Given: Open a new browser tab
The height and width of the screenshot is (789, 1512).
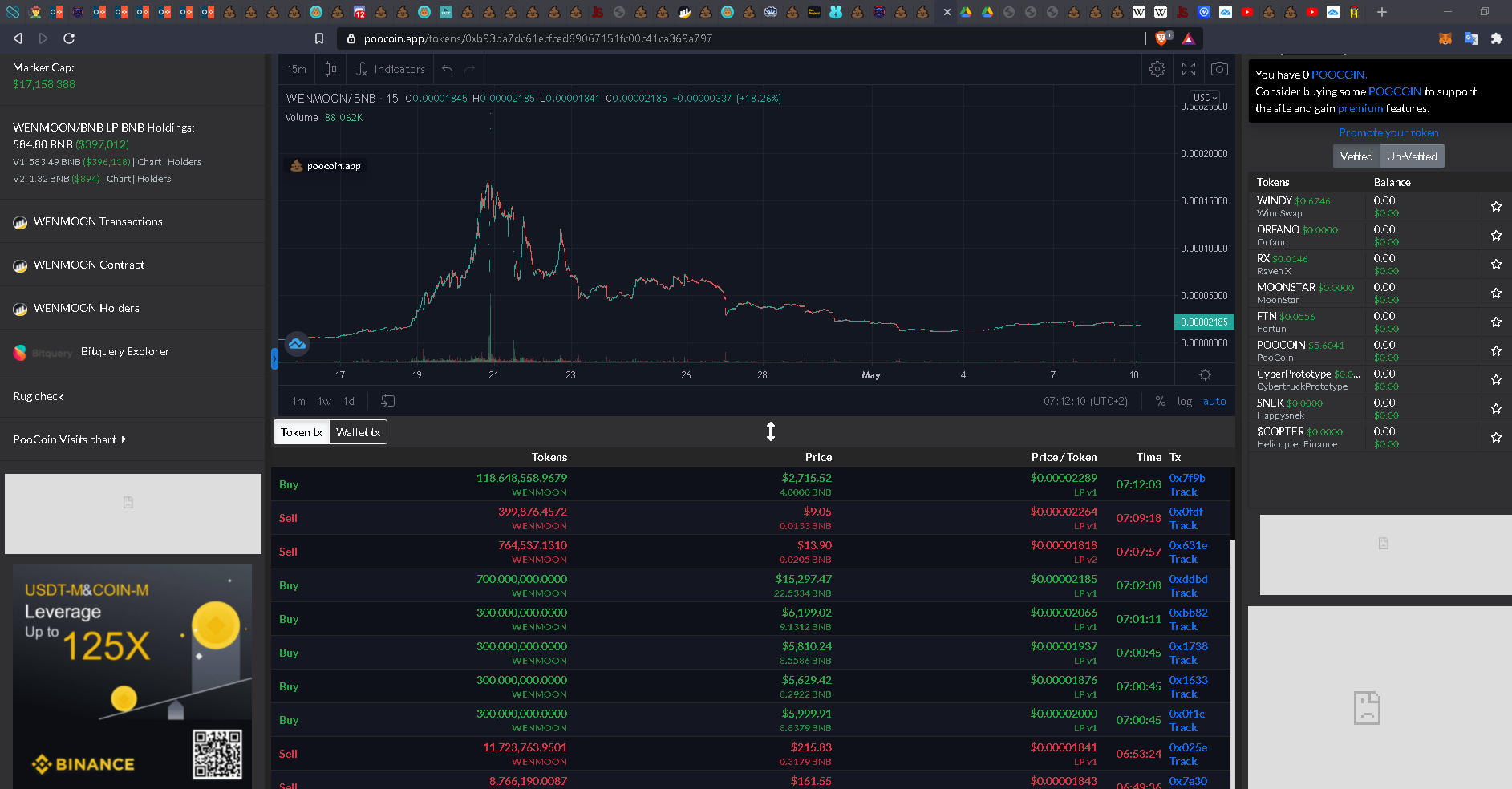Looking at the screenshot, I should click(1382, 12).
